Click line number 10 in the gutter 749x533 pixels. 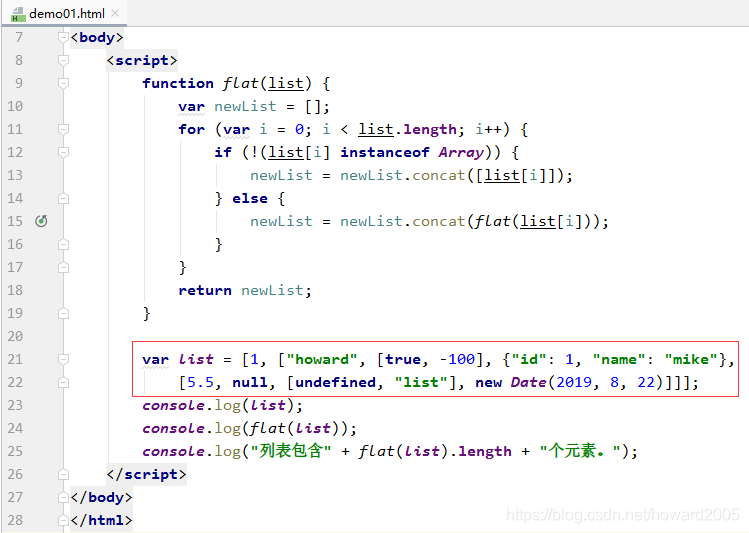pos(15,106)
